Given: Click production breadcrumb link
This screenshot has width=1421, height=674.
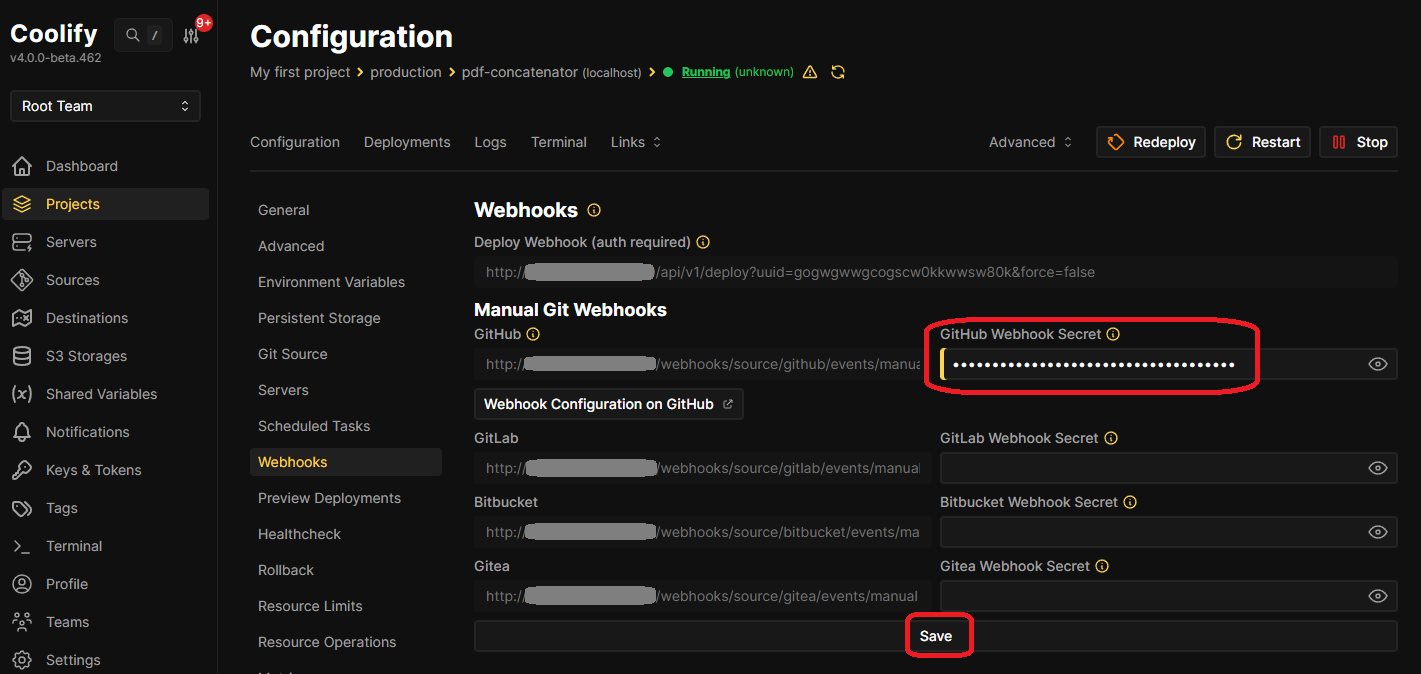Looking at the screenshot, I should pos(406,72).
